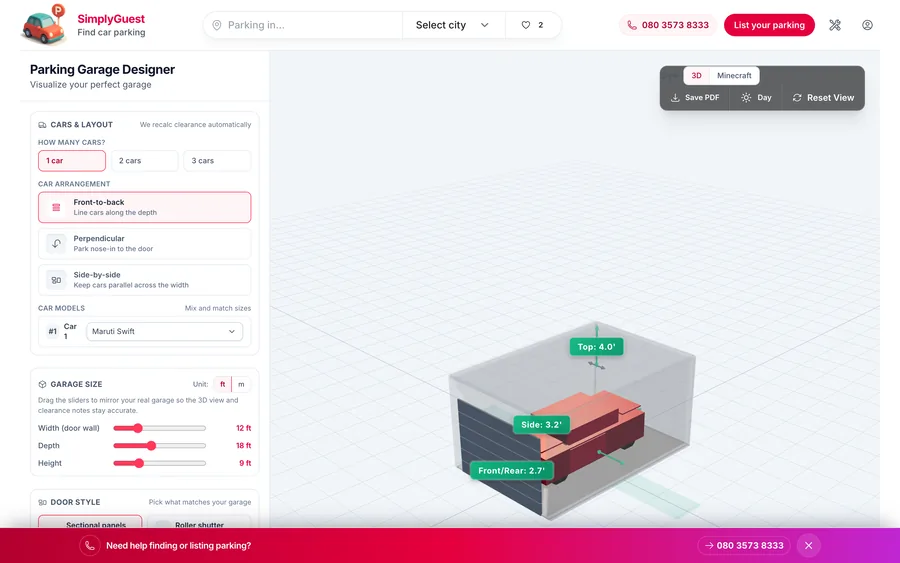Call 080 3573 8333 in the header

point(668,25)
